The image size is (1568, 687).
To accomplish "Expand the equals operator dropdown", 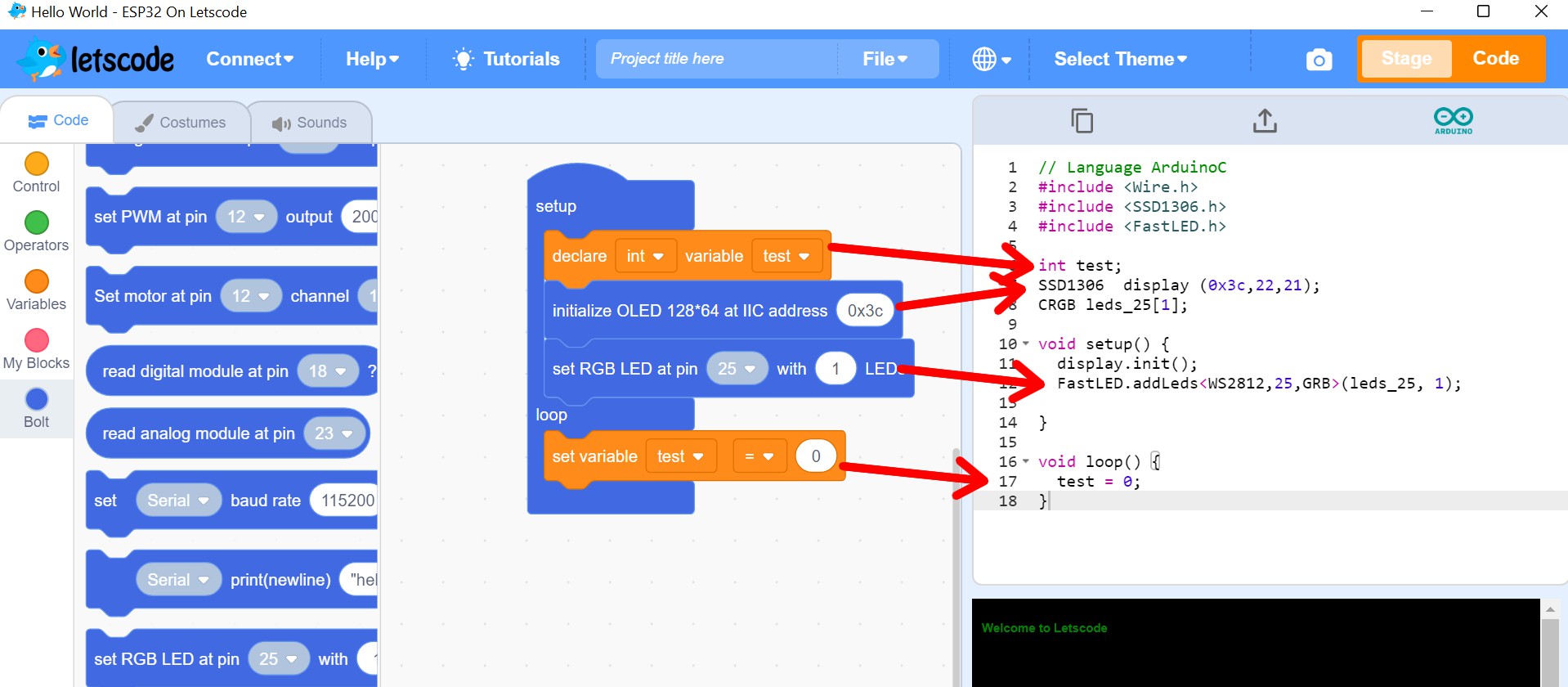I will pos(759,456).
